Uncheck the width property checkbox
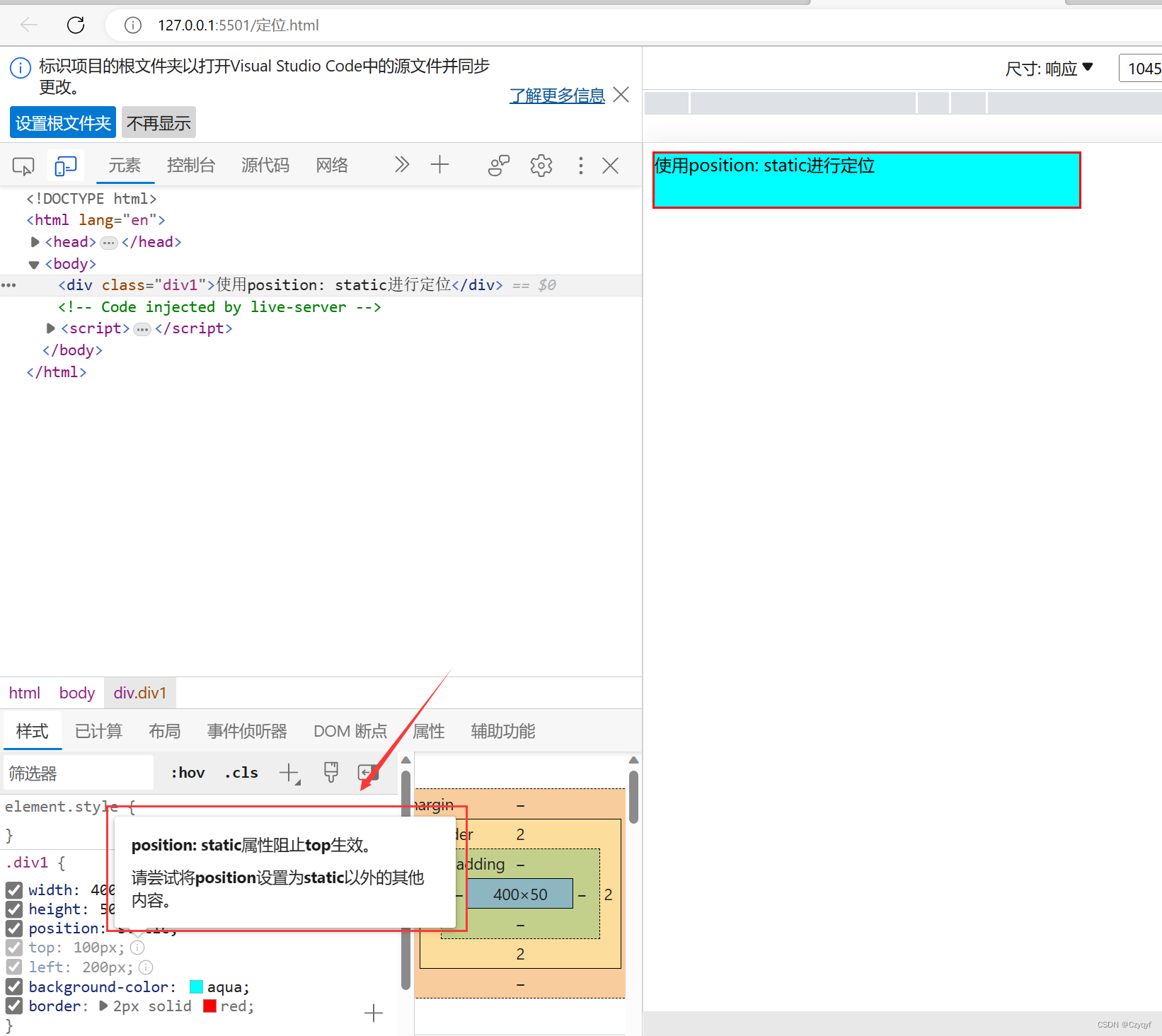Image resolution: width=1162 pixels, height=1036 pixels. [x=14, y=890]
